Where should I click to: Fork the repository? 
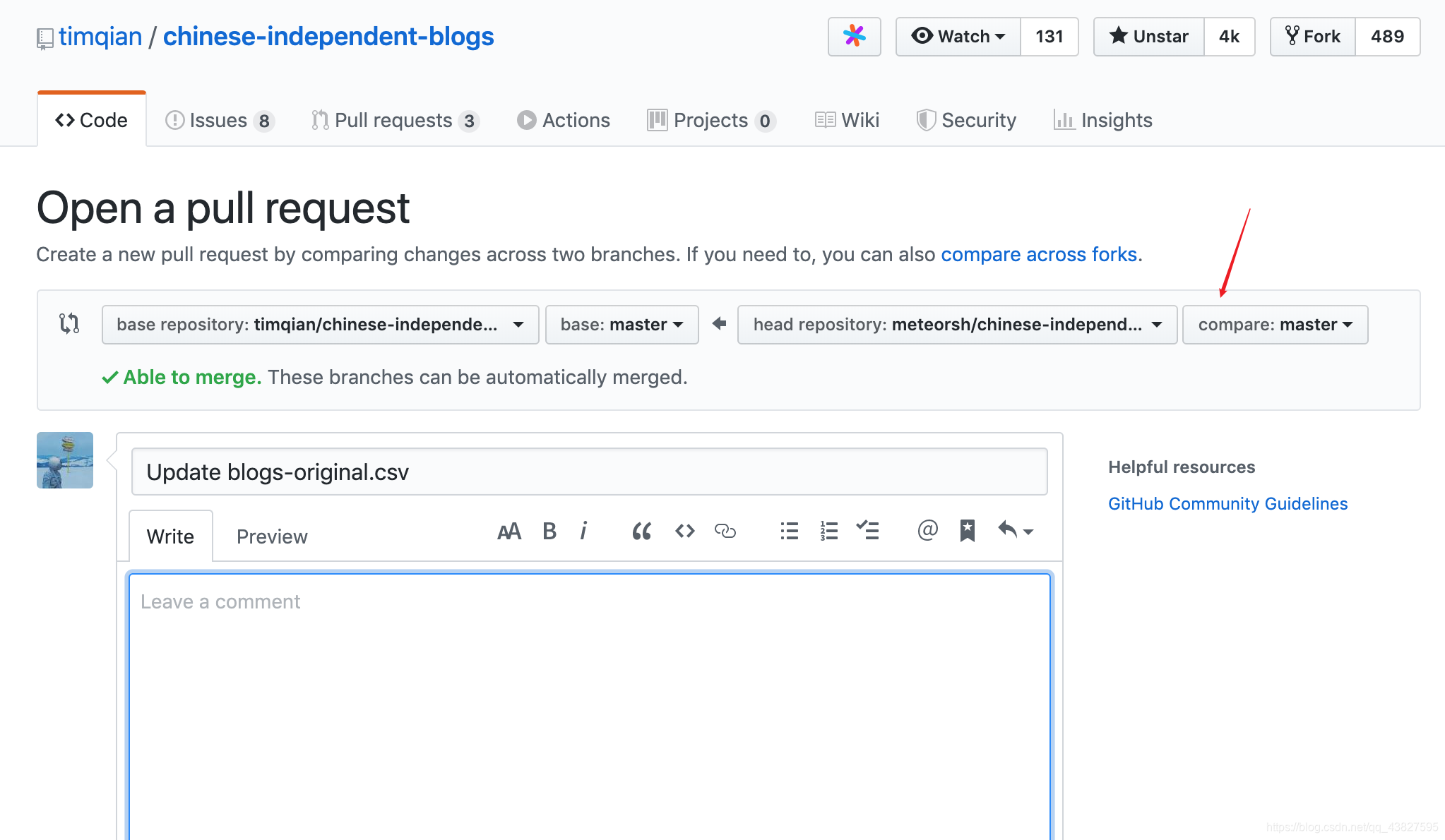pyautogui.click(x=1313, y=37)
